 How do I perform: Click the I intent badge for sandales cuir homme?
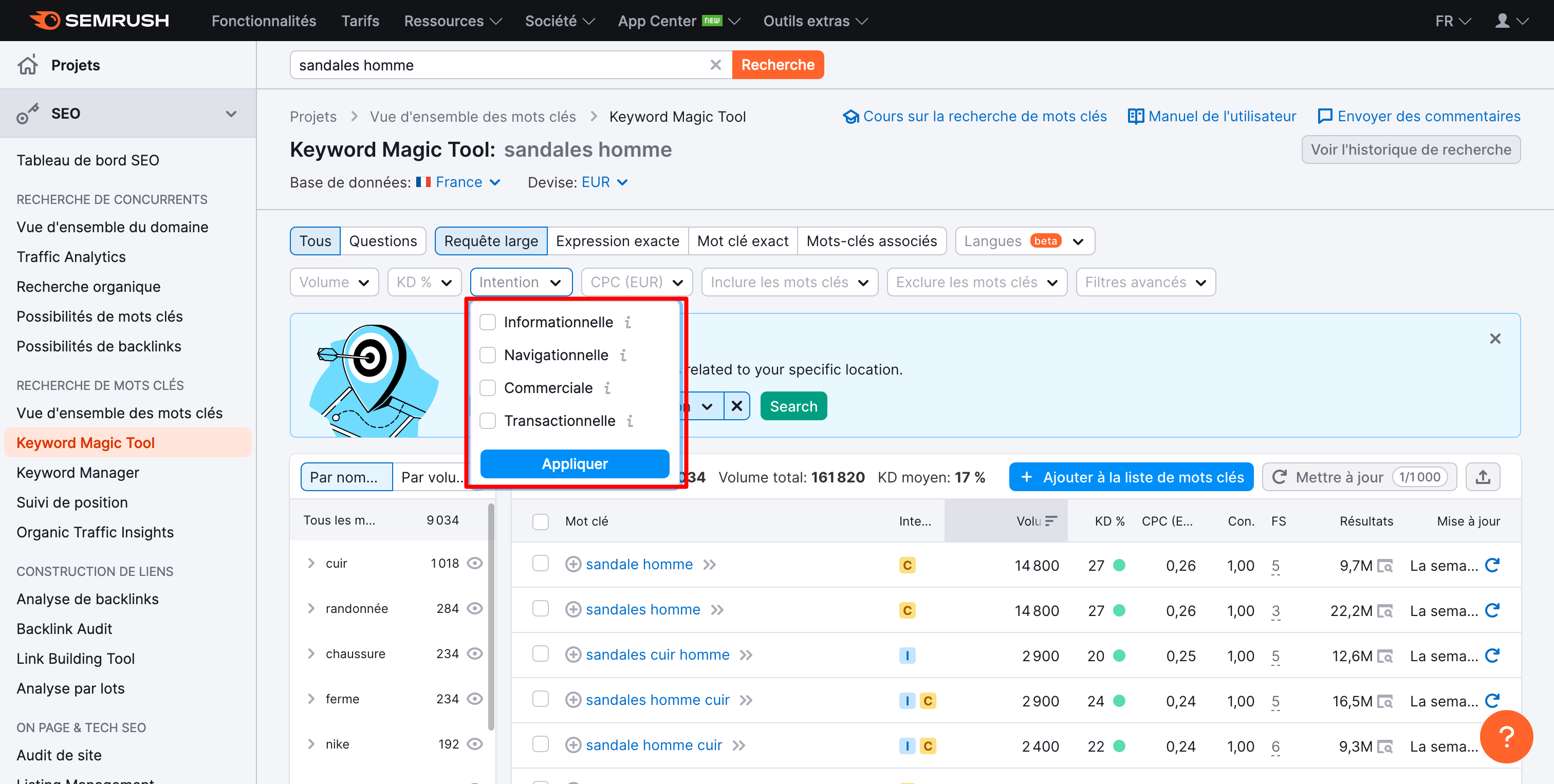pos(906,656)
